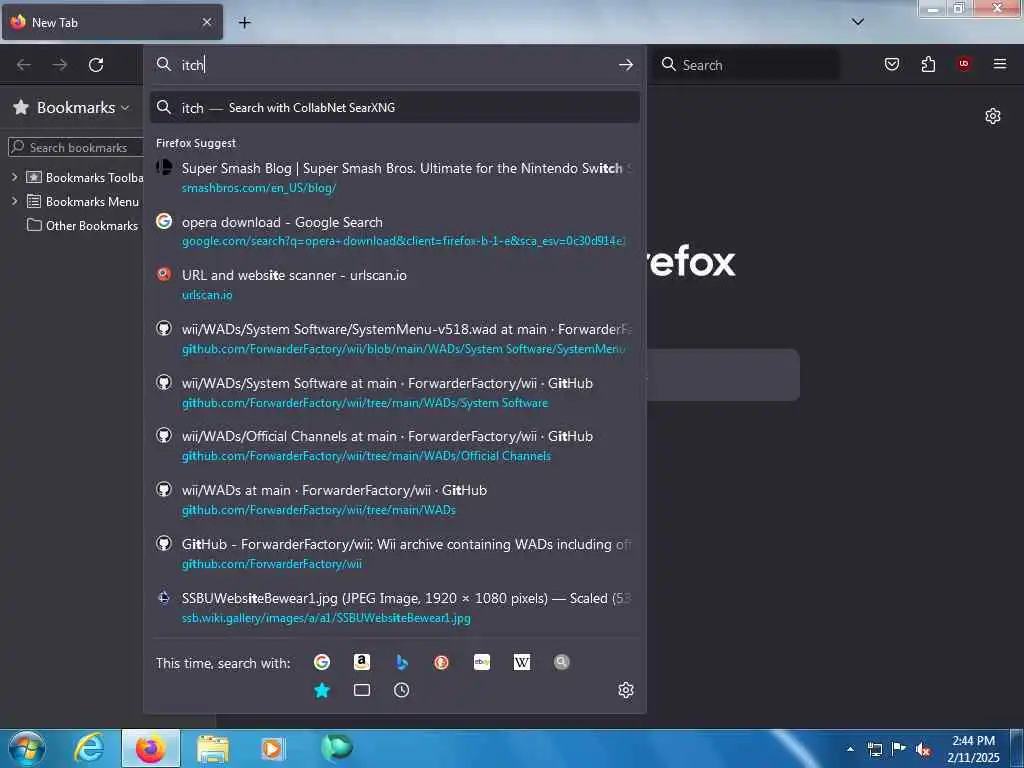Click the address bar containing itch
1024x768 pixels.
(x=394, y=65)
